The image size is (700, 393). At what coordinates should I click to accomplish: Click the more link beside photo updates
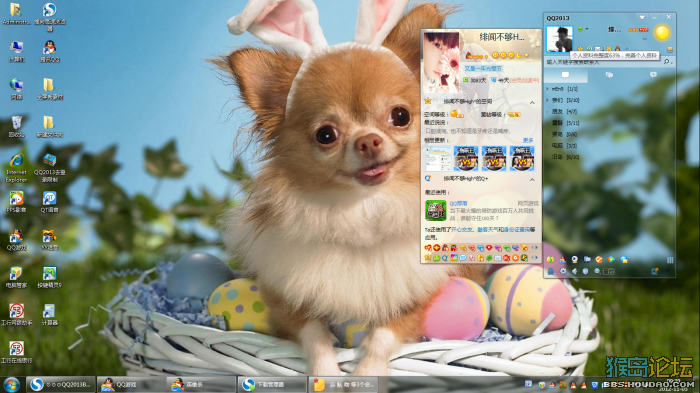[528, 140]
